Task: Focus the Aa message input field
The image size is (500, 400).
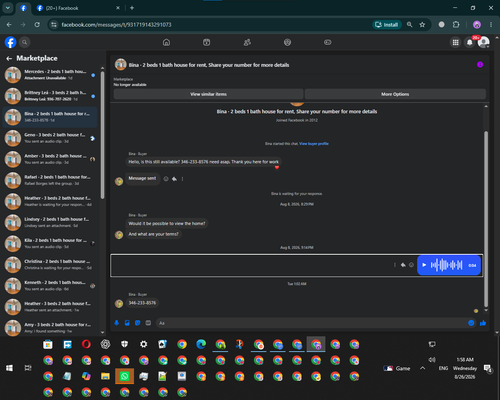Action: (x=312, y=323)
